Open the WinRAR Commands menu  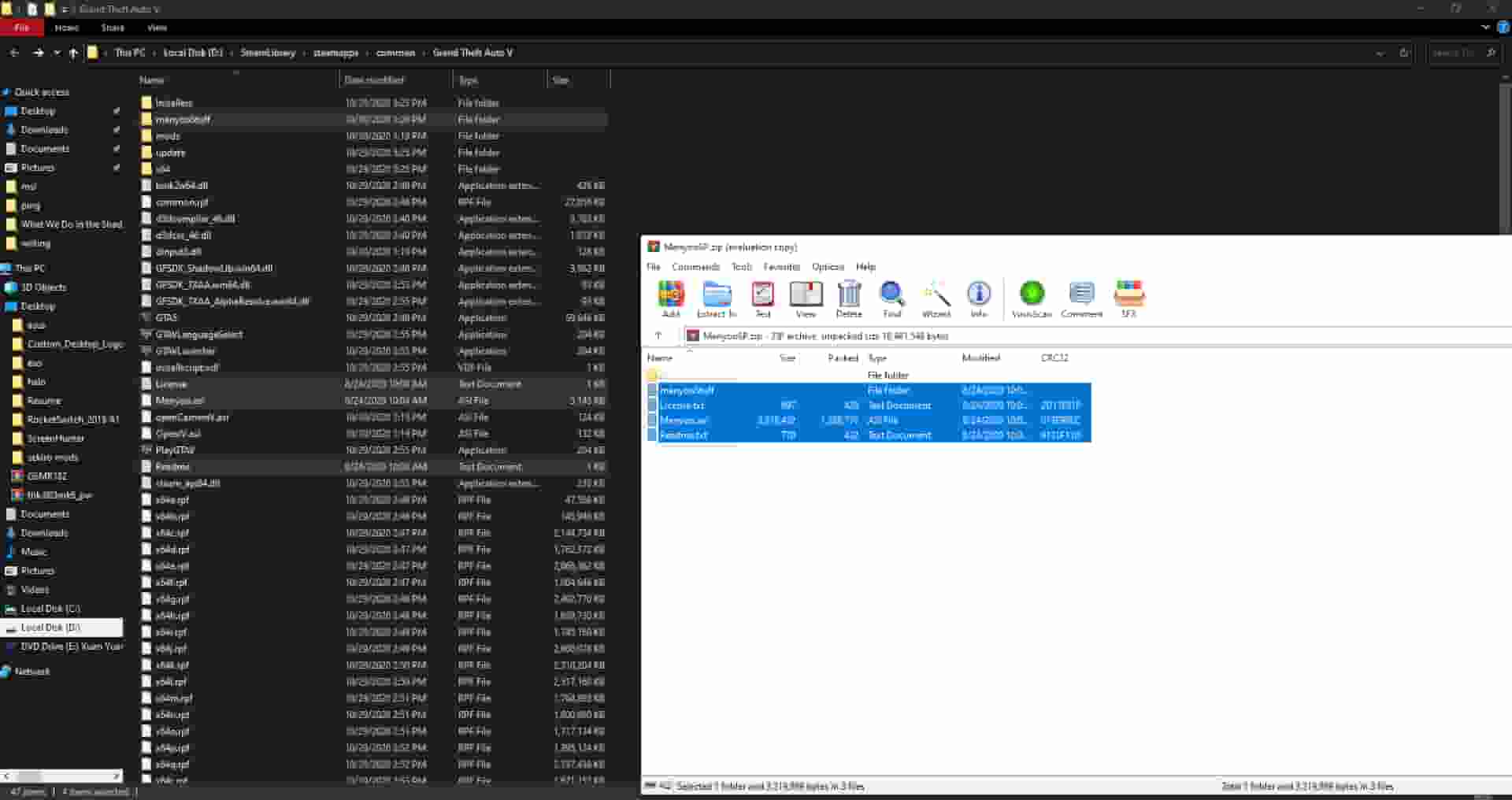click(695, 267)
